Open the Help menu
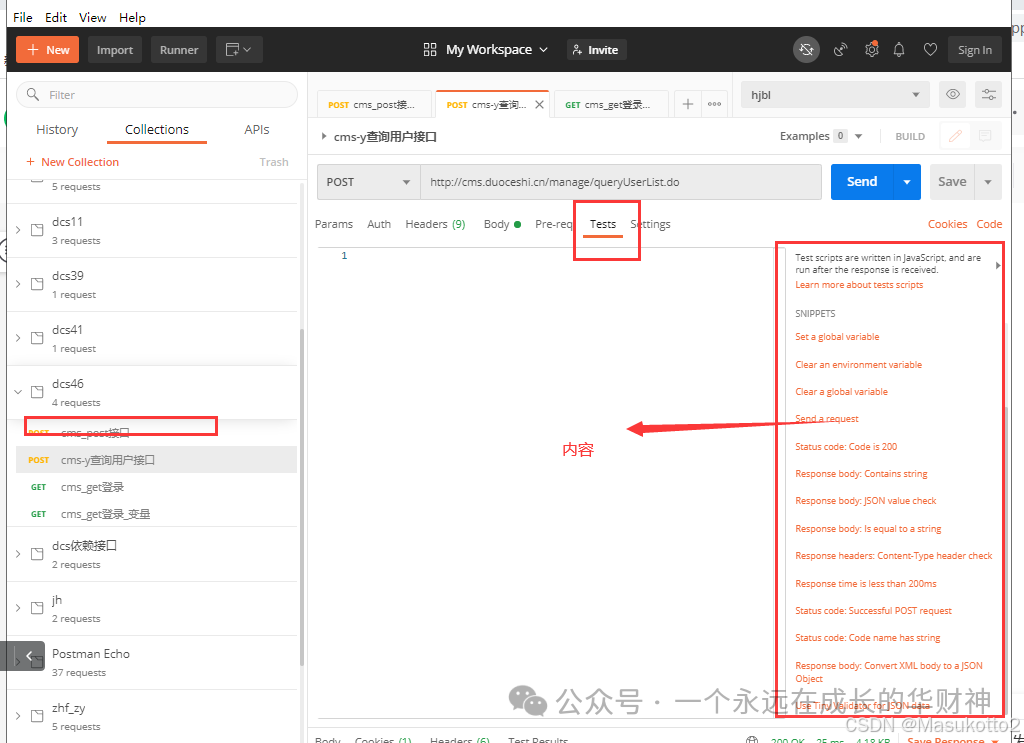 tap(133, 18)
